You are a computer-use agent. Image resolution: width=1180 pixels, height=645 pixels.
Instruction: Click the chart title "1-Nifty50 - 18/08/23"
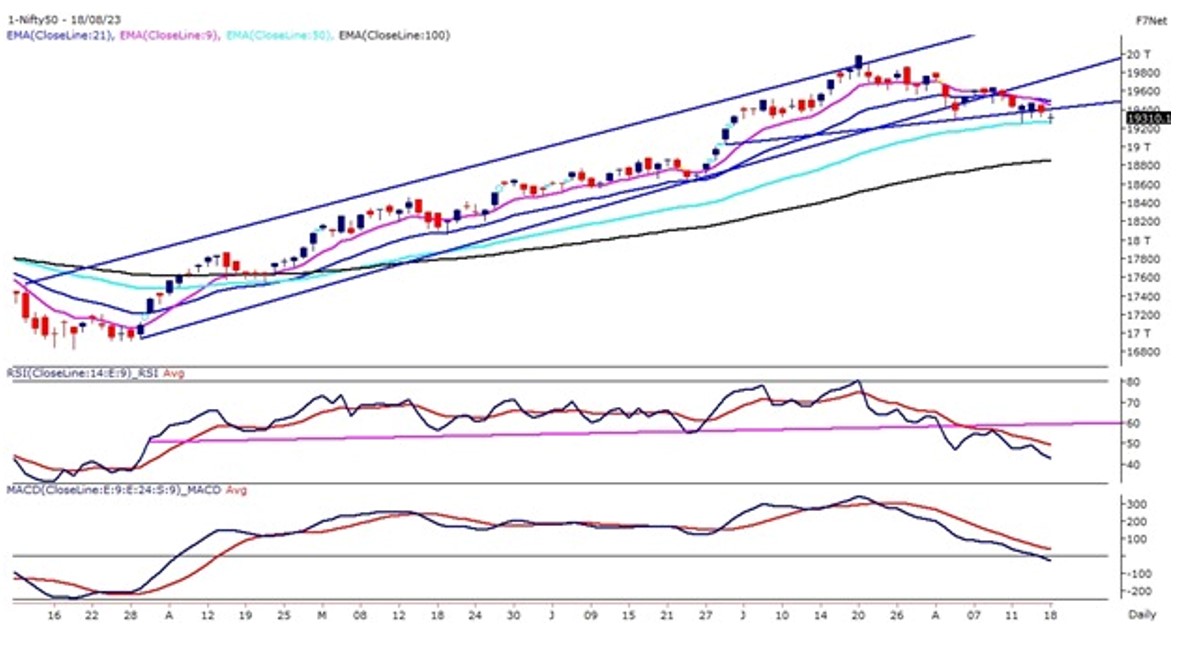pyautogui.click(x=63, y=20)
